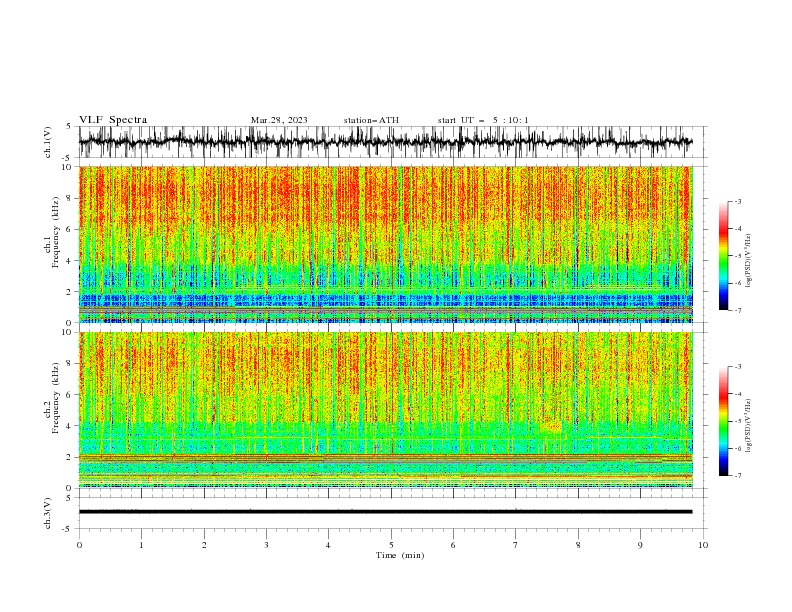Click the time axis tick label '0'
792x612 pixels.
pos(79,545)
